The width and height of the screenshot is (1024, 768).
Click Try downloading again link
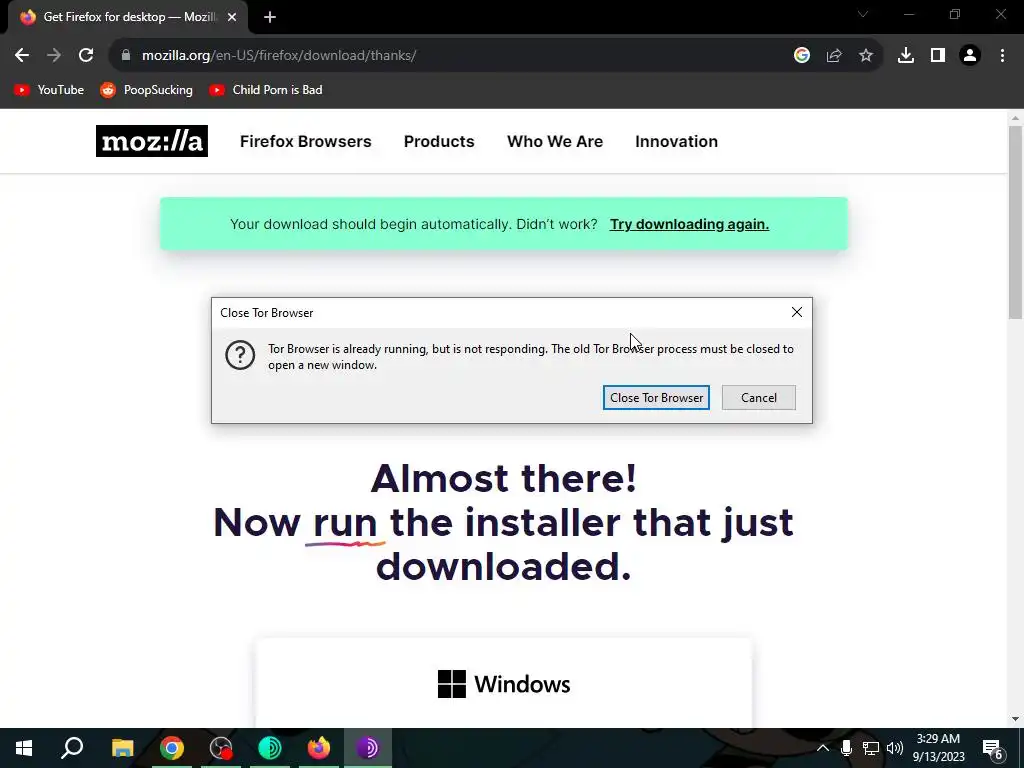pyautogui.click(x=689, y=224)
